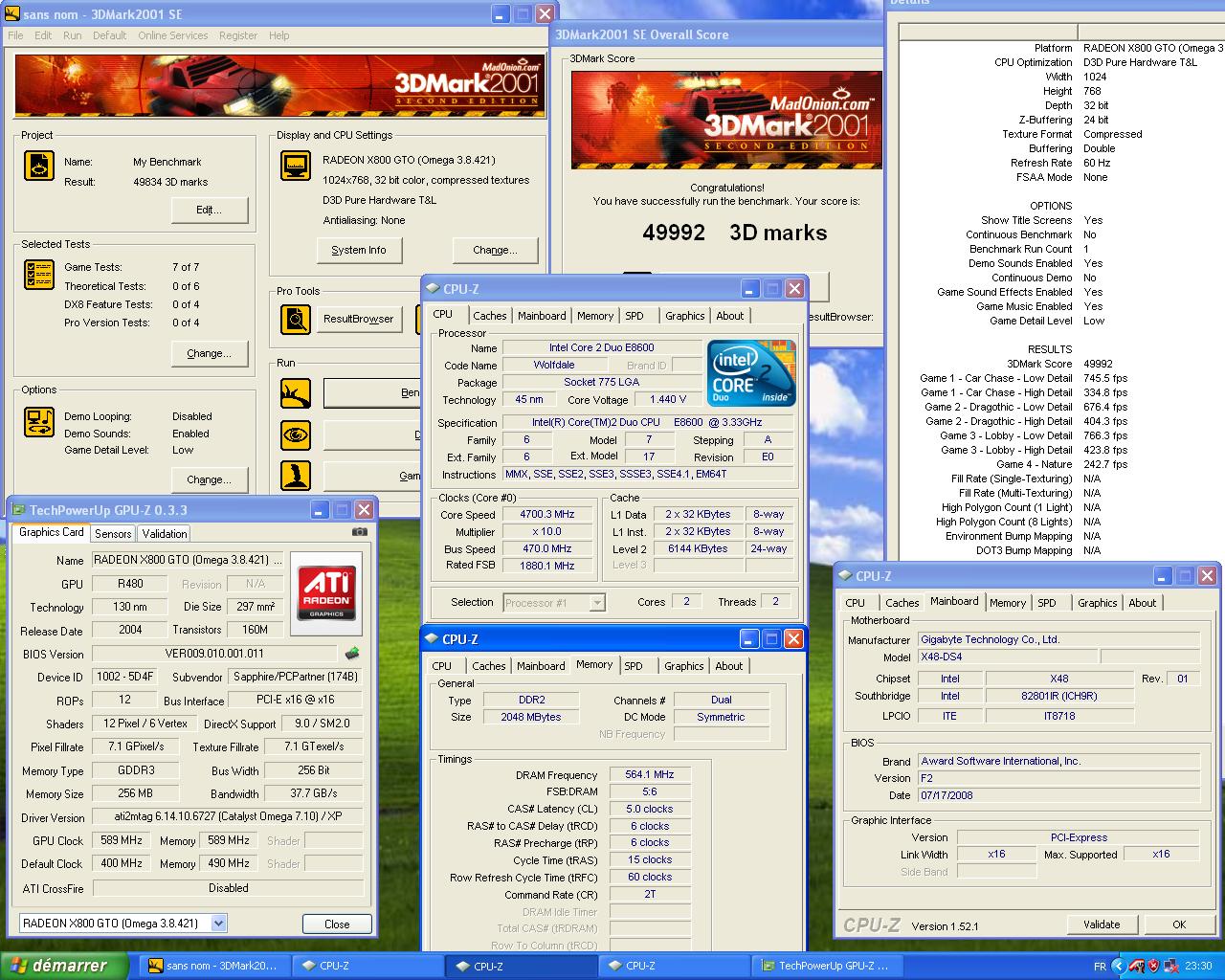This screenshot has width=1225, height=980.
Task: Click the GPU Clock value 589 MHz in GPU-Z
Action: 121,840
